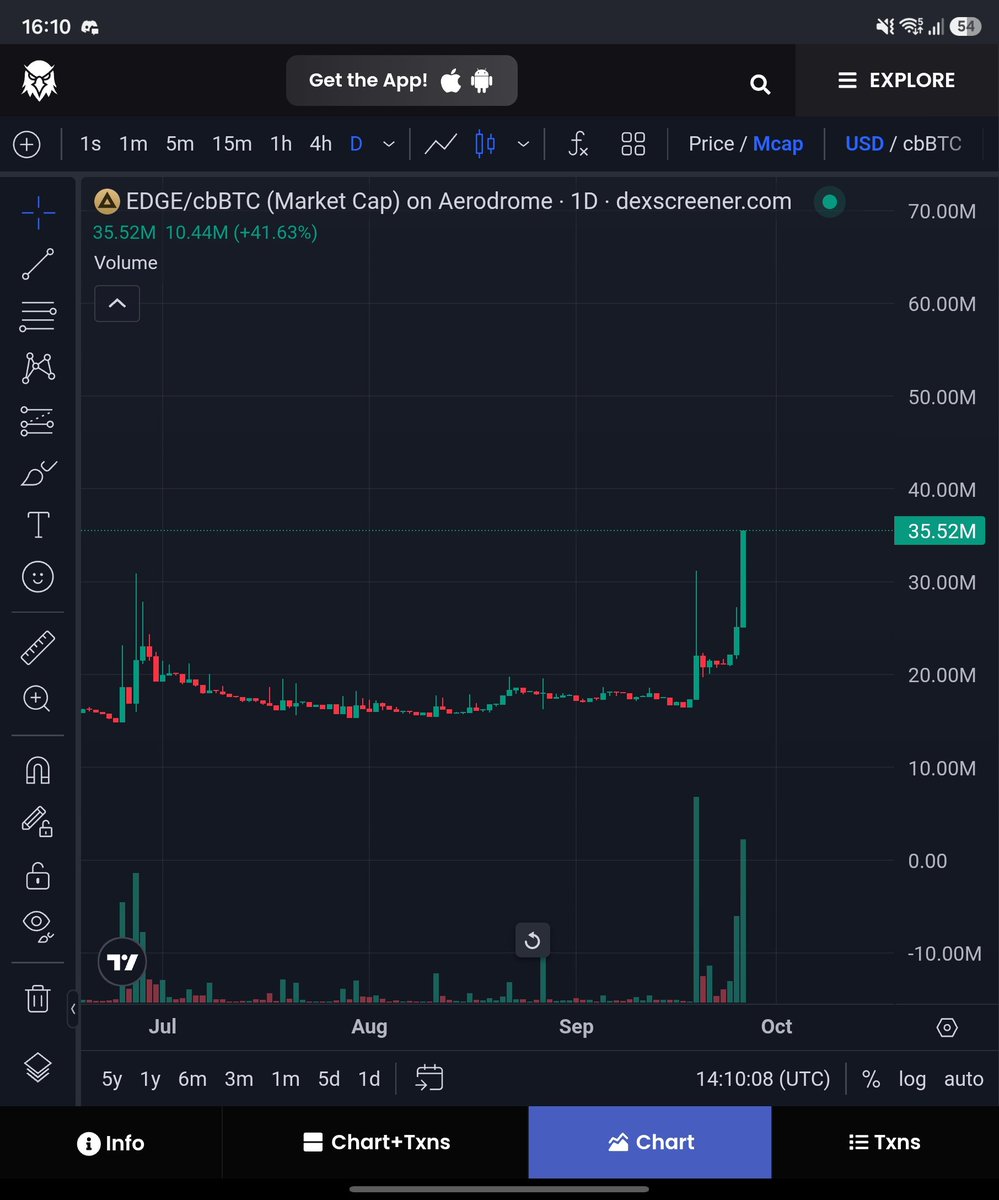The width and height of the screenshot is (999, 1200).
Task: Toggle log scale
Action: point(912,1079)
